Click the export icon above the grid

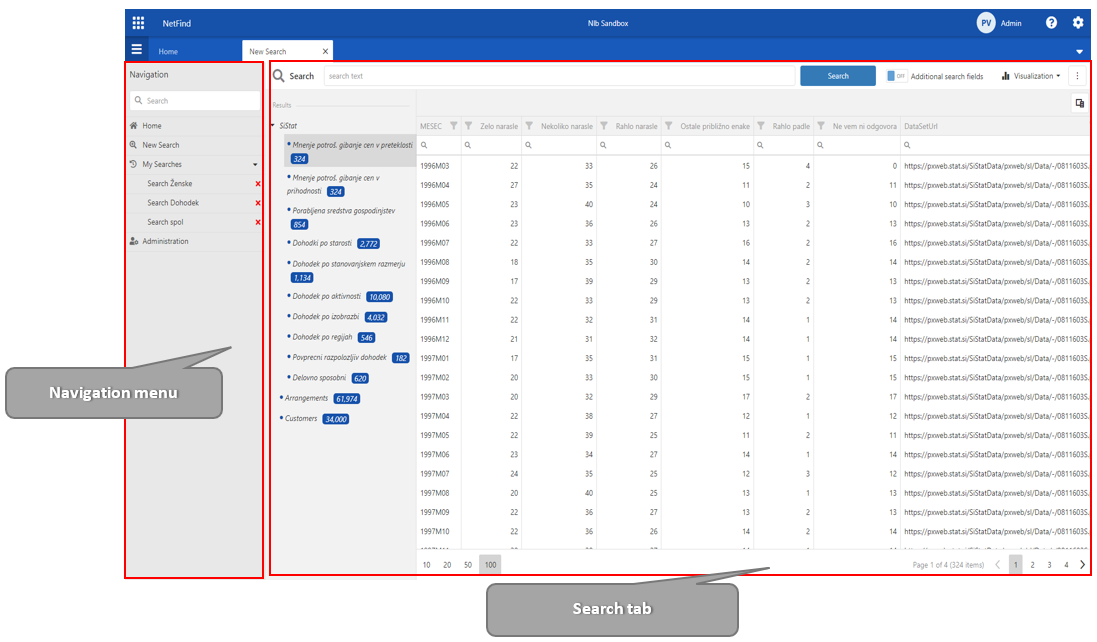pyautogui.click(x=1079, y=102)
